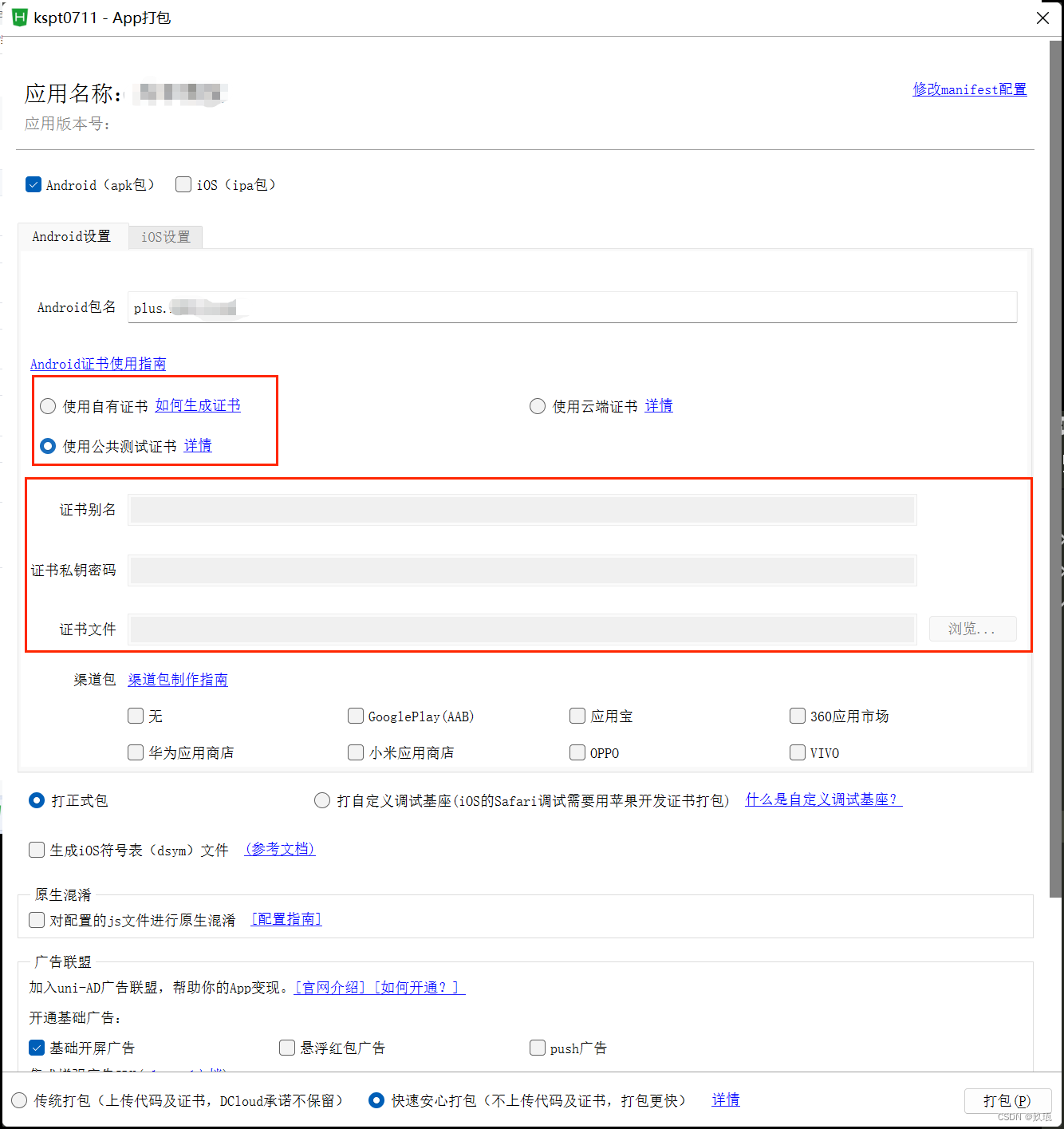Toggle the 基础开屏广告 checkbox
The image size is (1064, 1129).
click(x=37, y=1048)
